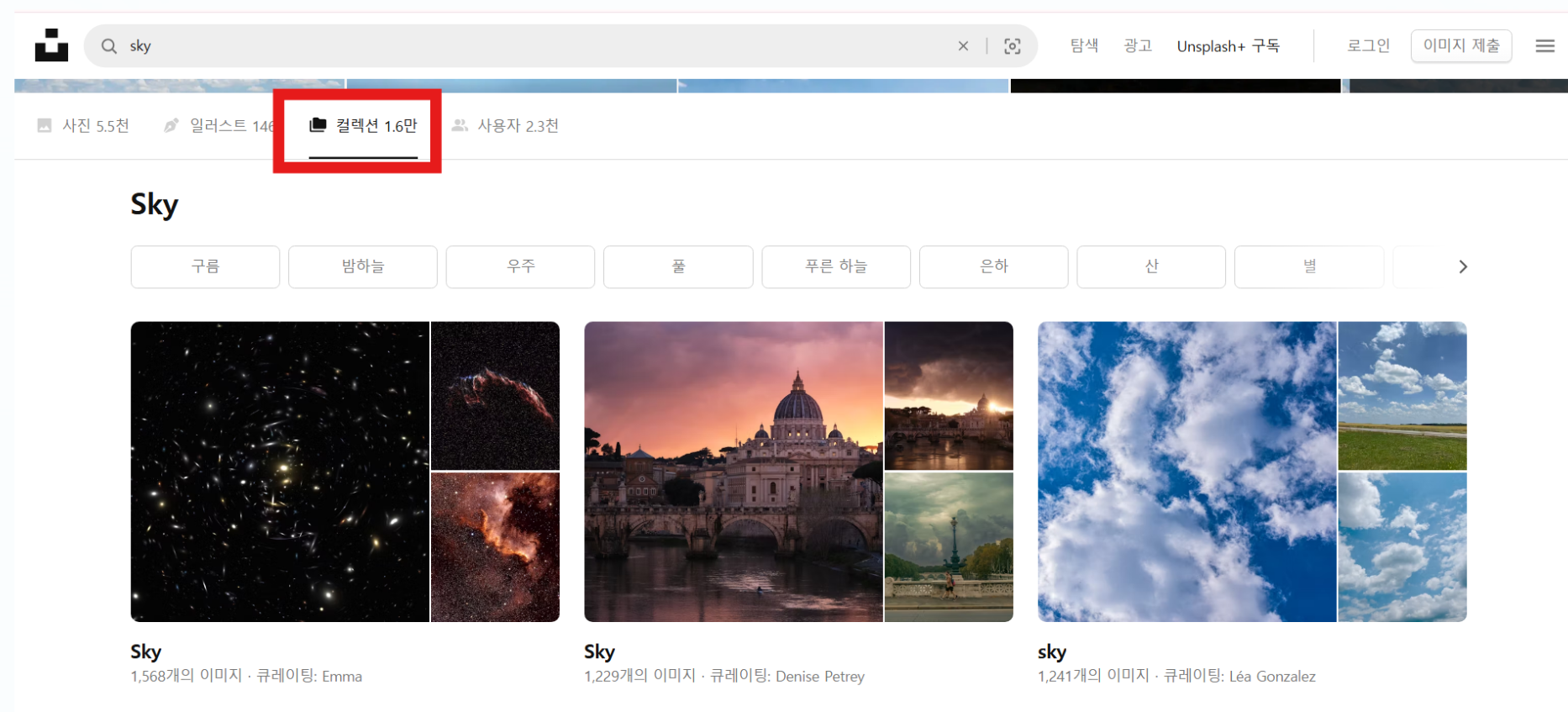
Task: Open visual search camera icon
Action: tap(1013, 46)
